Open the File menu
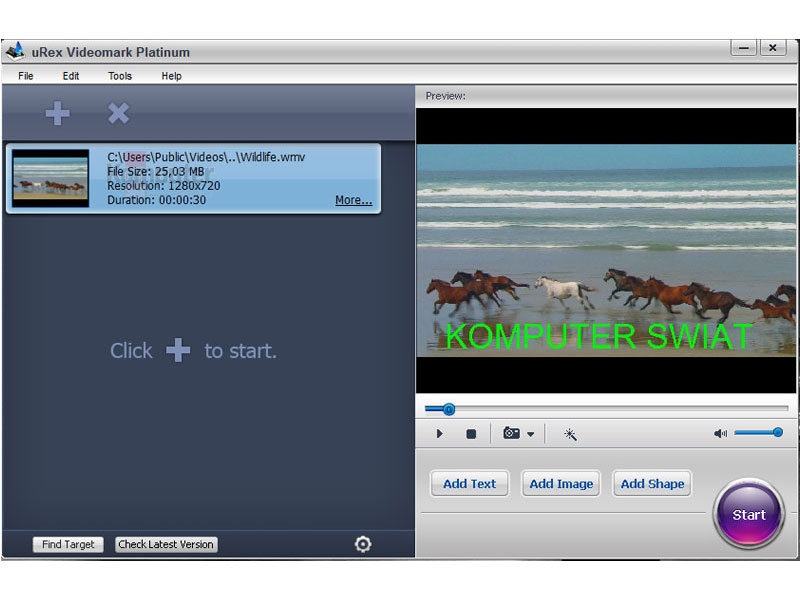The height and width of the screenshot is (600, 800). [x=26, y=76]
